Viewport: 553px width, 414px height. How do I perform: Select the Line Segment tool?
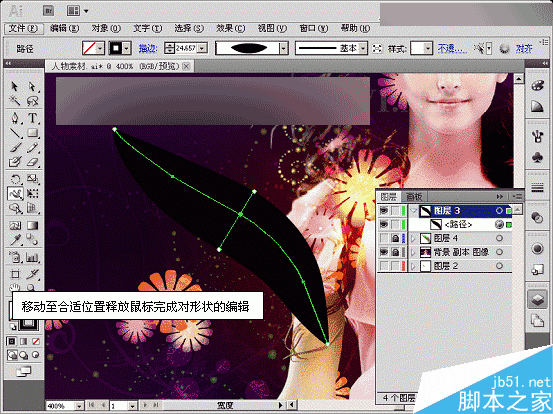pos(15,133)
